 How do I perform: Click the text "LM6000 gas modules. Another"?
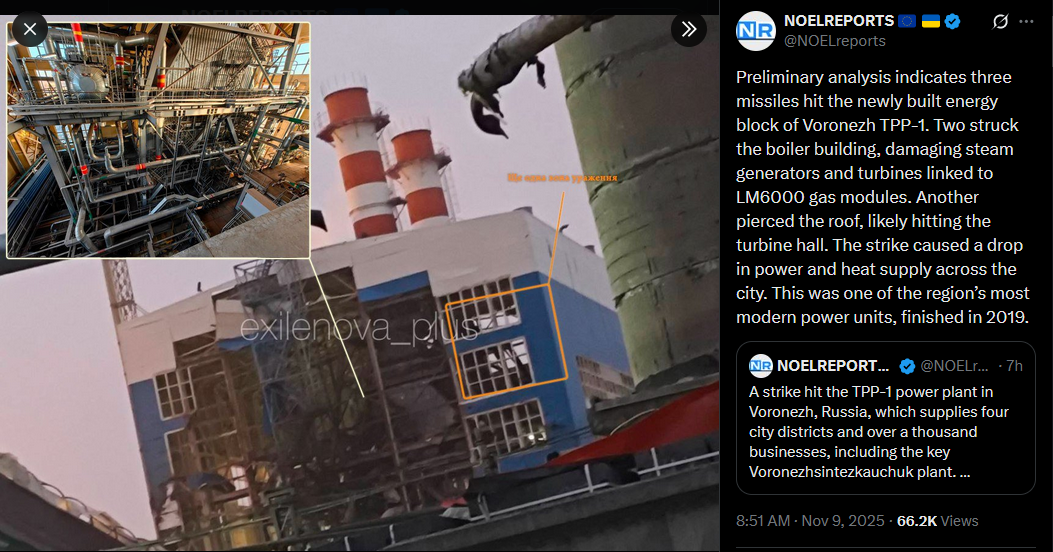(x=858, y=197)
